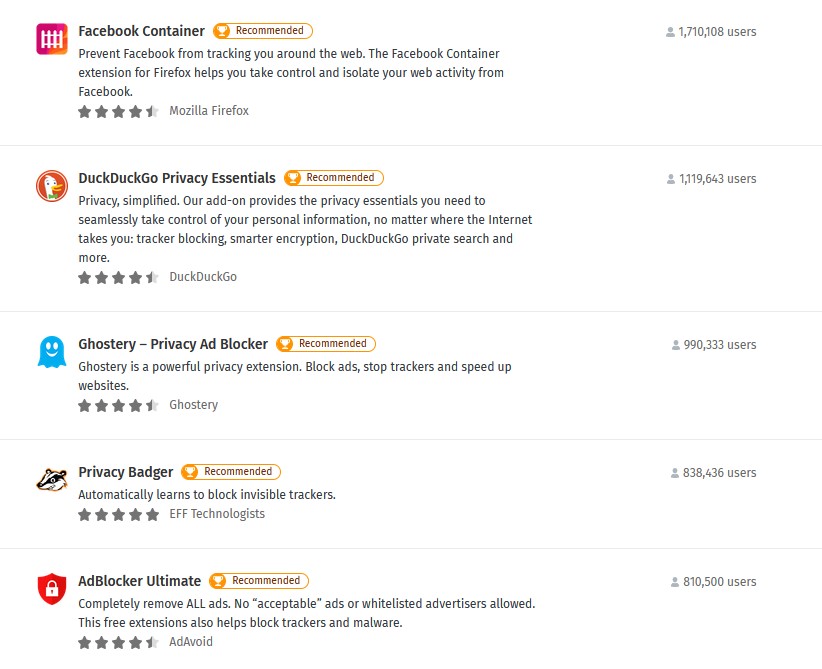Open the AdBlocker Ultimate title link
Viewport: 822px width, 669px height.
140,581
